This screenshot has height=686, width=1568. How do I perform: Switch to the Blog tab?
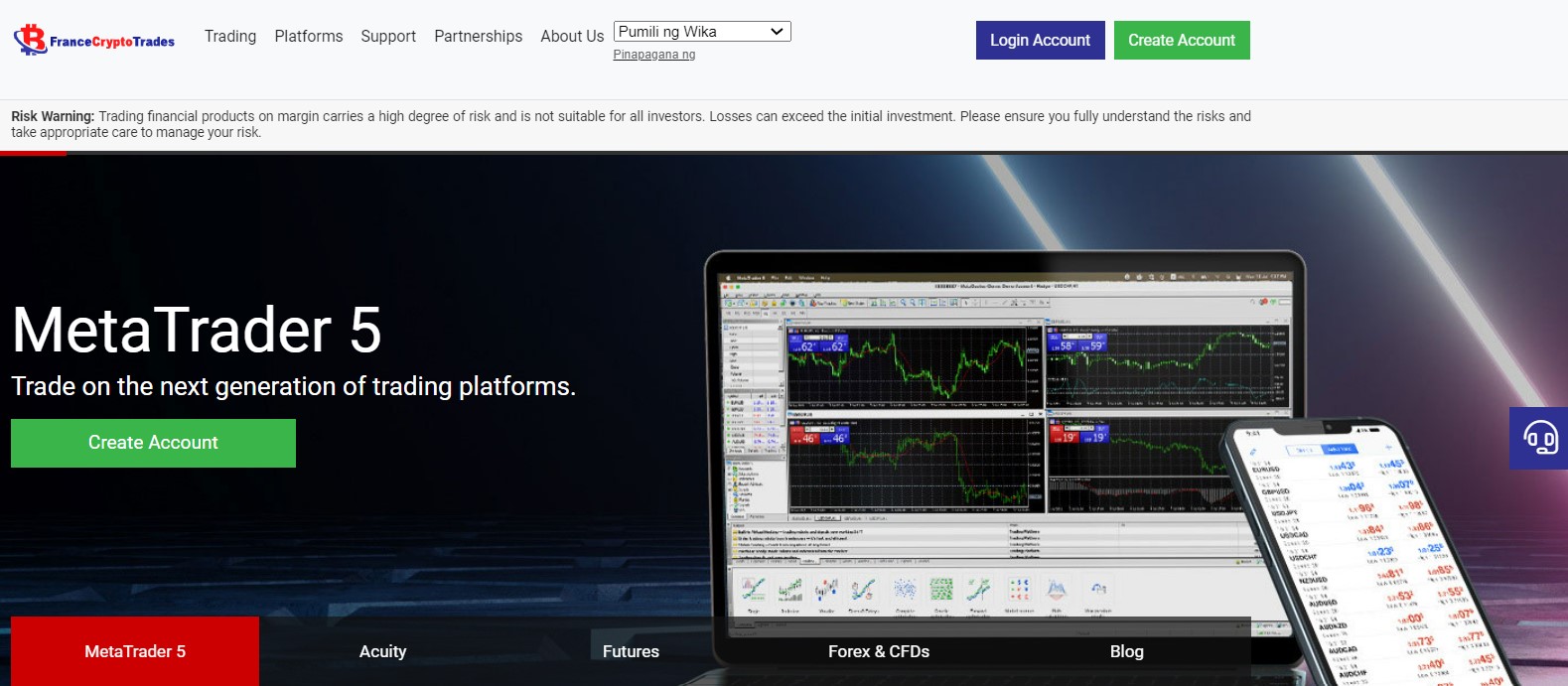coord(1127,651)
